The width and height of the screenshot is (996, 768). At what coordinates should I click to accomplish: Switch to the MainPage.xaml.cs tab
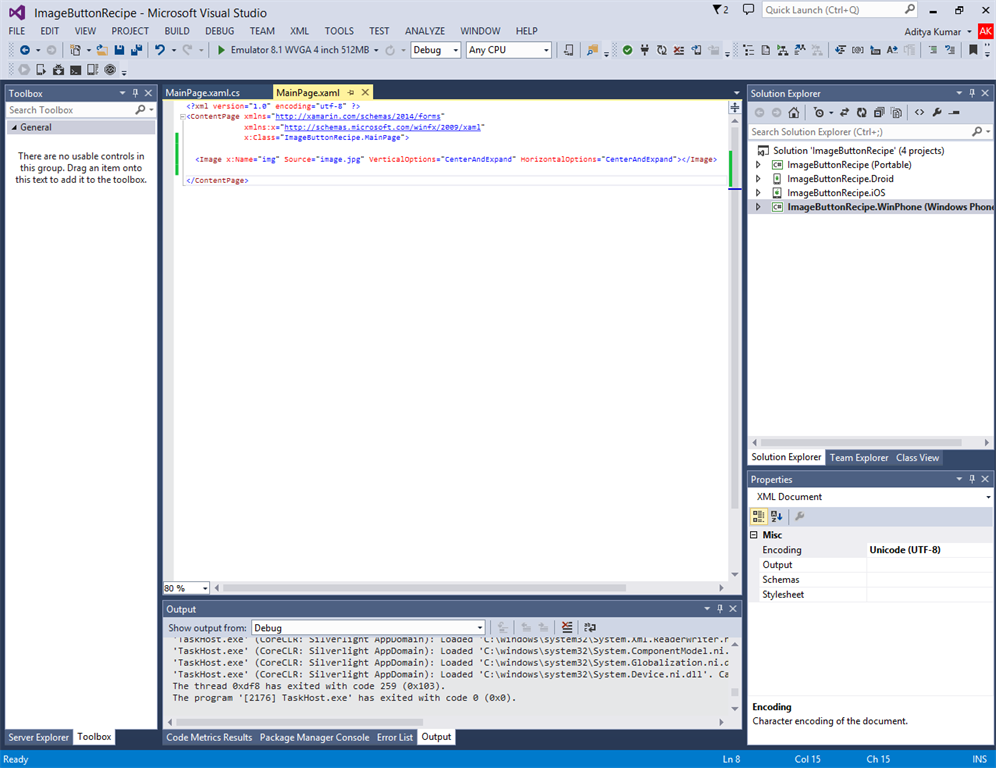click(203, 93)
